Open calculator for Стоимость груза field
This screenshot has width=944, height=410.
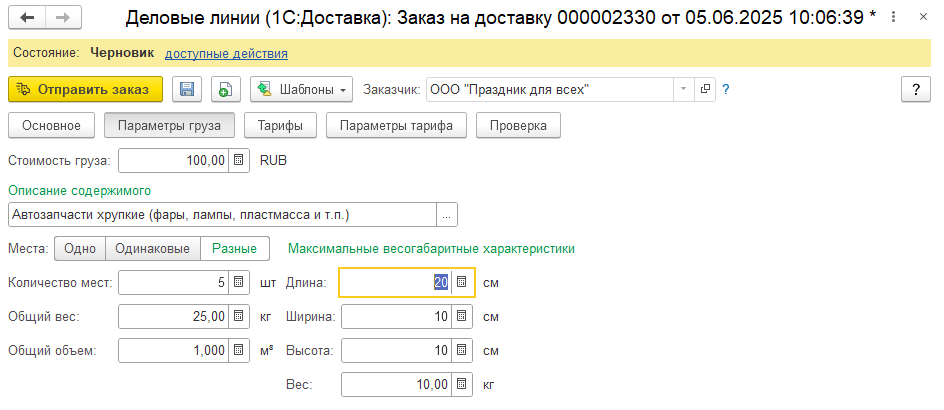tap(239, 159)
